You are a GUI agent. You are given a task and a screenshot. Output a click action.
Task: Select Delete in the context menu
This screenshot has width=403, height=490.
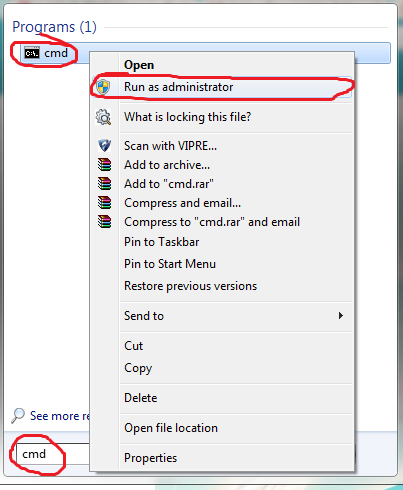(141, 398)
